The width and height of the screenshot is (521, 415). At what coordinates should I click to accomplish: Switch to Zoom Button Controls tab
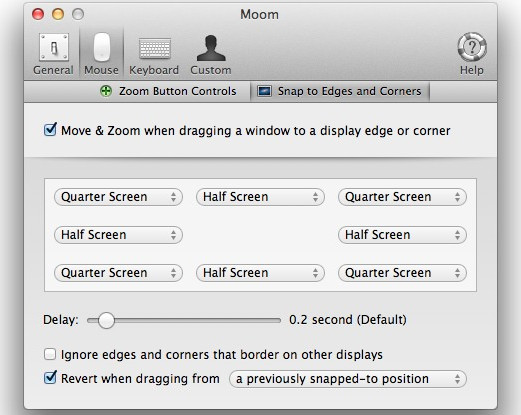[x=168, y=91]
